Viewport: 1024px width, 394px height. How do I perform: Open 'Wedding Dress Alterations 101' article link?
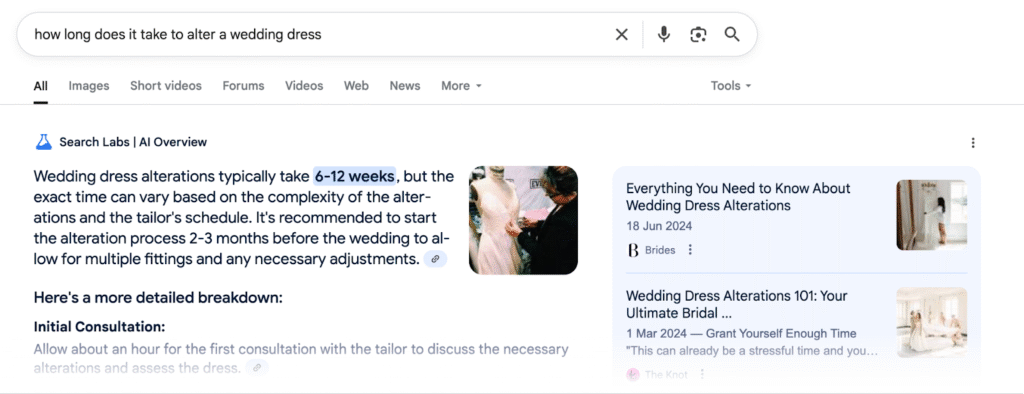(737, 304)
